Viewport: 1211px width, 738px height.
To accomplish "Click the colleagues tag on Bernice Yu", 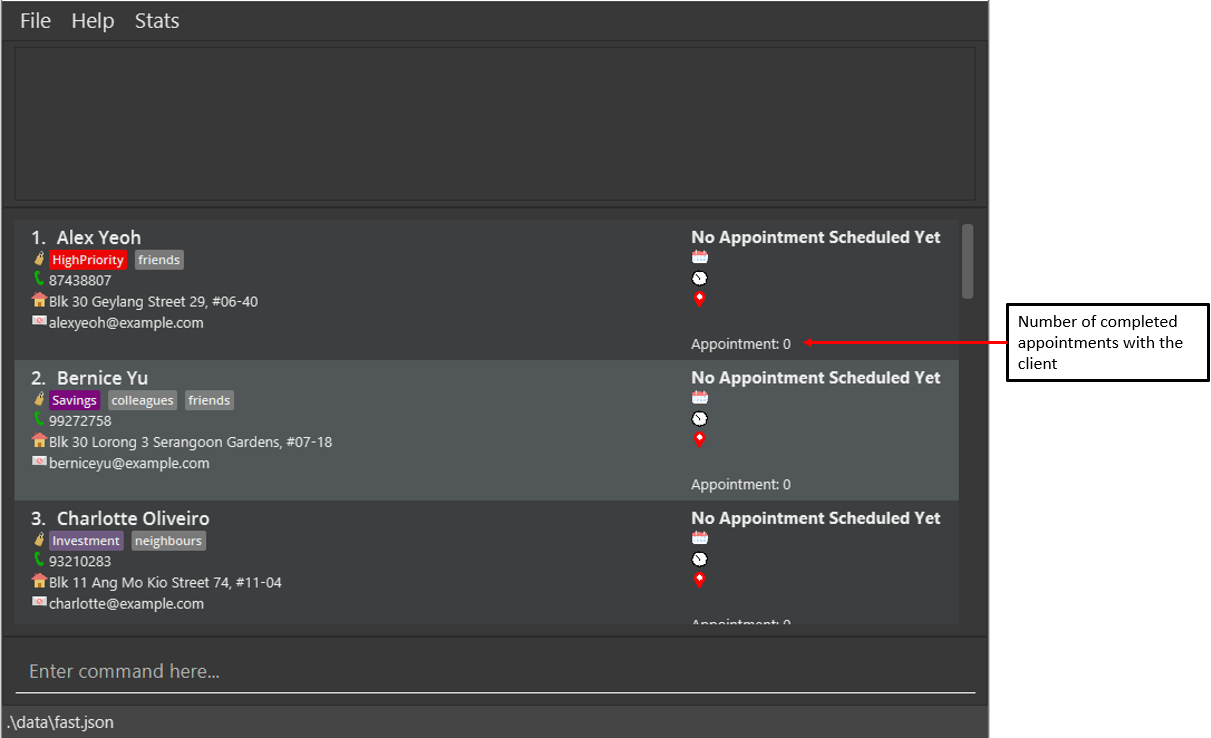I will click(142, 400).
